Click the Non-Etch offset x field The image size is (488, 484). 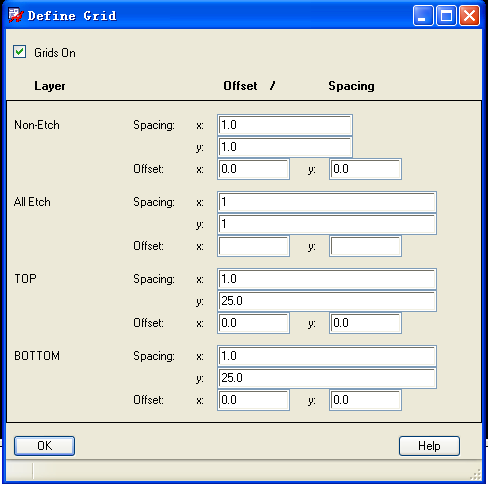[253, 169]
